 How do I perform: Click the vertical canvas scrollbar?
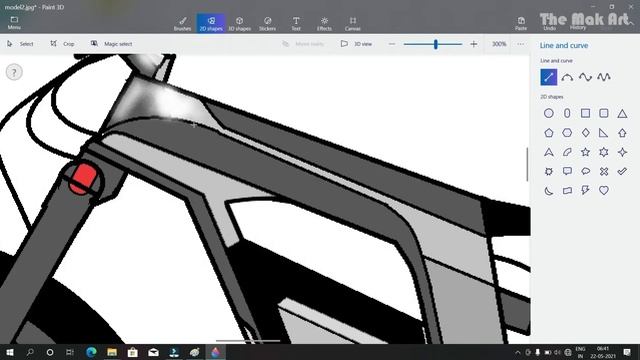(527, 164)
